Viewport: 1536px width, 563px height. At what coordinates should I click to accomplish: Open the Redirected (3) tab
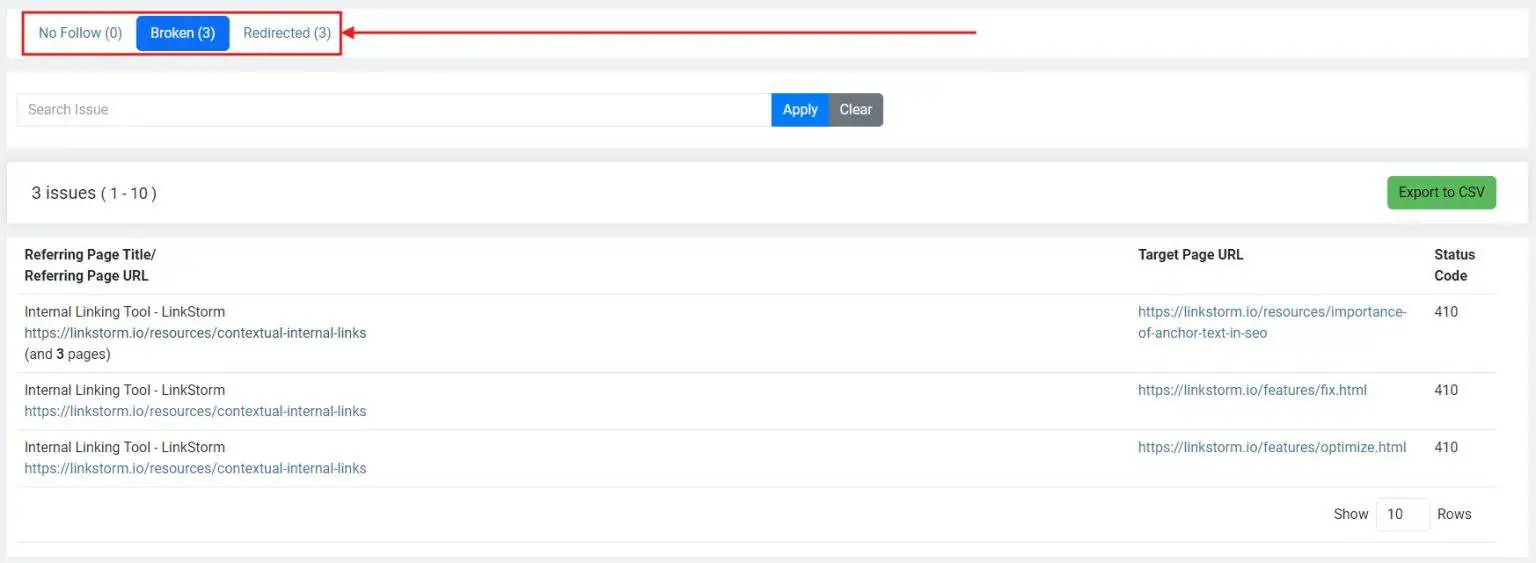[x=287, y=33]
